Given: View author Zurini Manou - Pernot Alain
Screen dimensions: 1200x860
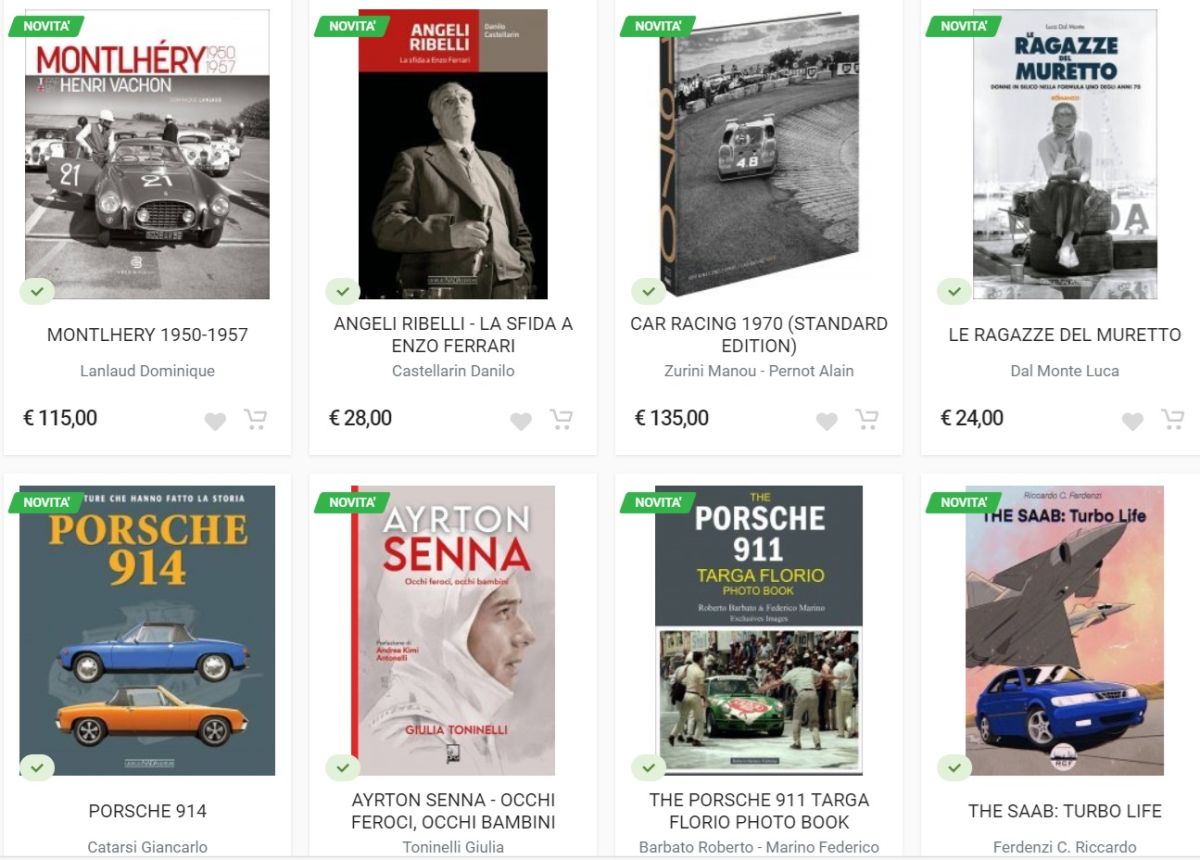Looking at the screenshot, I should 759,371.
